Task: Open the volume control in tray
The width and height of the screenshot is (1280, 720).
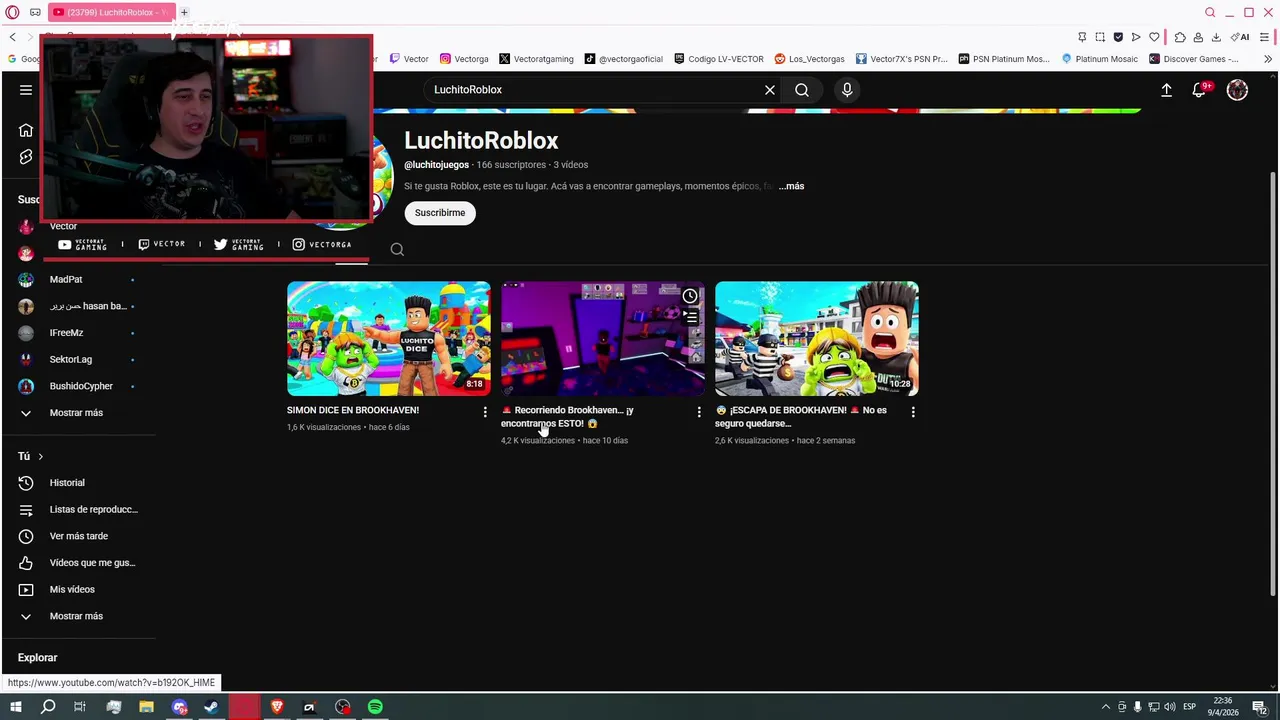Action: pyautogui.click(x=1170, y=707)
